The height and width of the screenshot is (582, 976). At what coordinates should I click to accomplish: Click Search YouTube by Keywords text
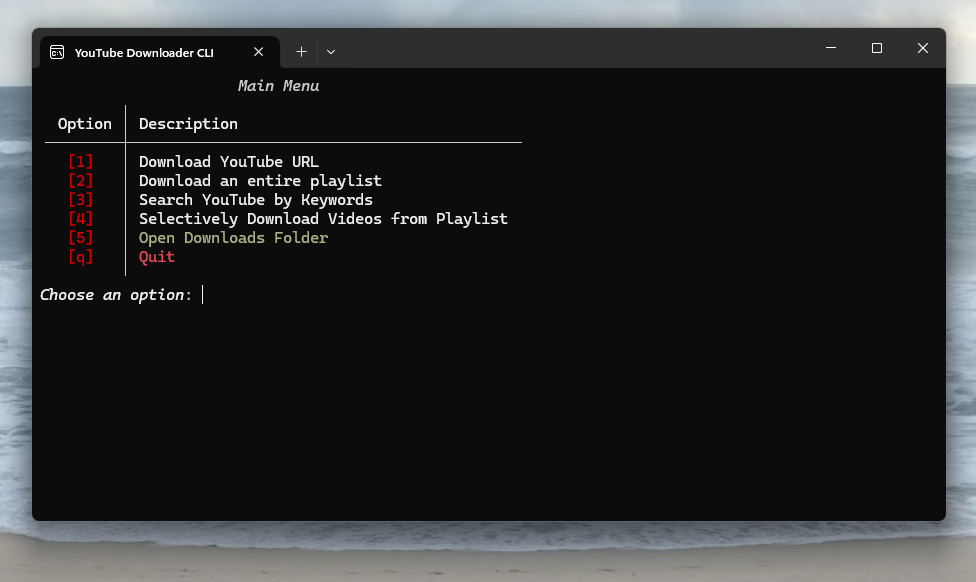(256, 200)
